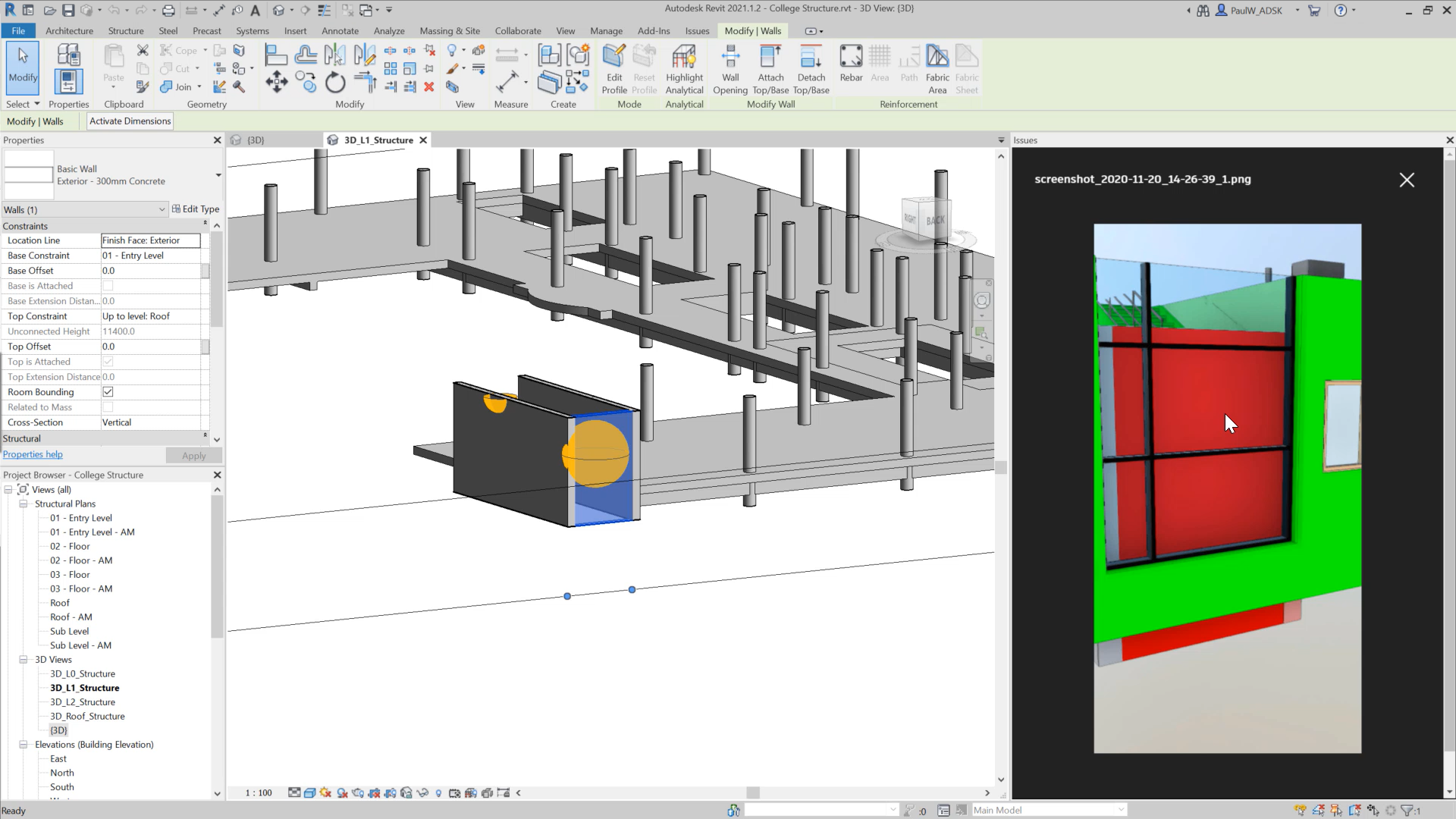The height and width of the screenshot is (819, 1456).
Task: Enable the Base is Attached checkbox
Action: coord(108,286)
